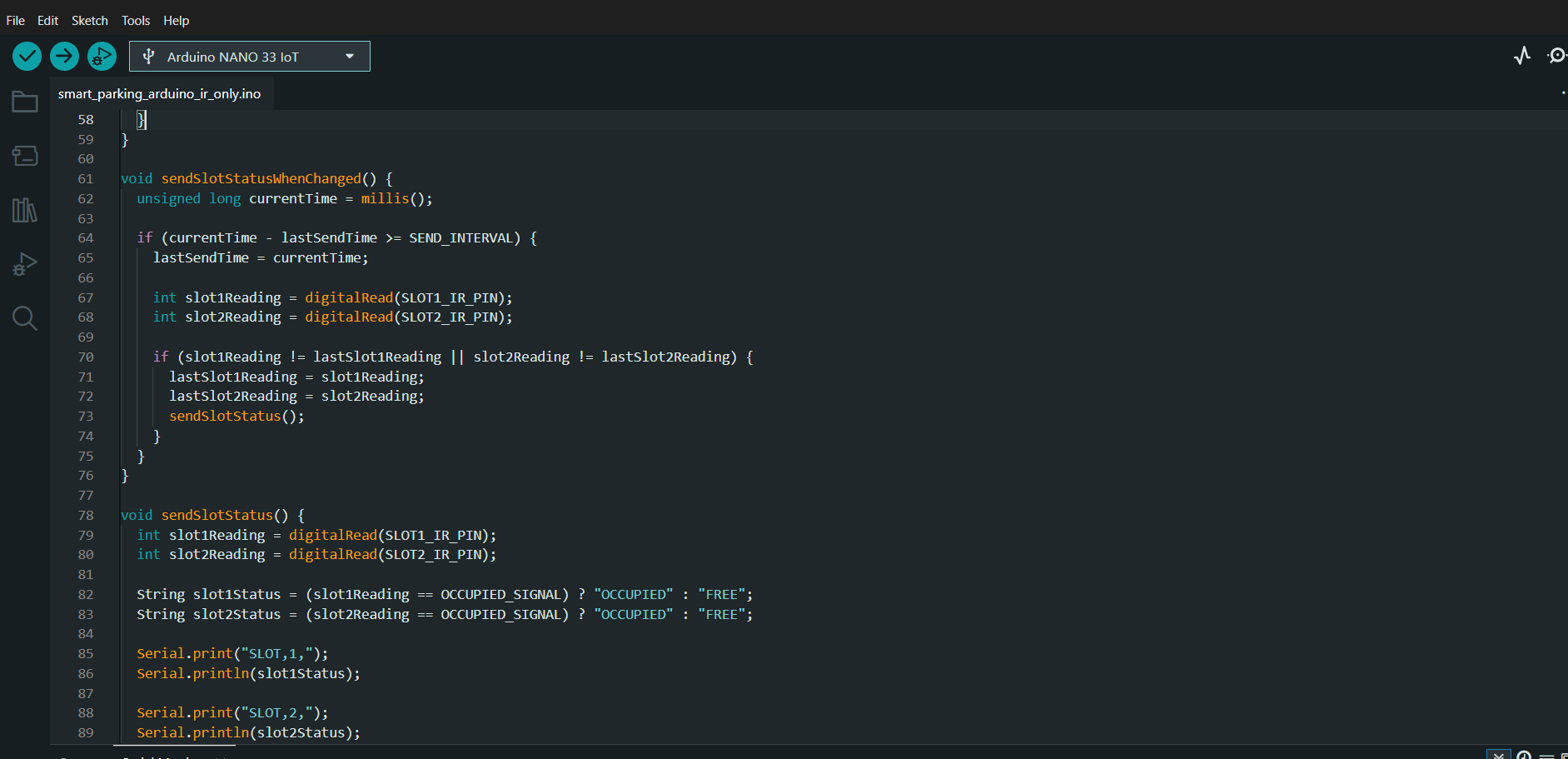Open the Sketch menu
Image resolution: width=1568 pixels, height=759 pixels.
click(x=90, y=21)
